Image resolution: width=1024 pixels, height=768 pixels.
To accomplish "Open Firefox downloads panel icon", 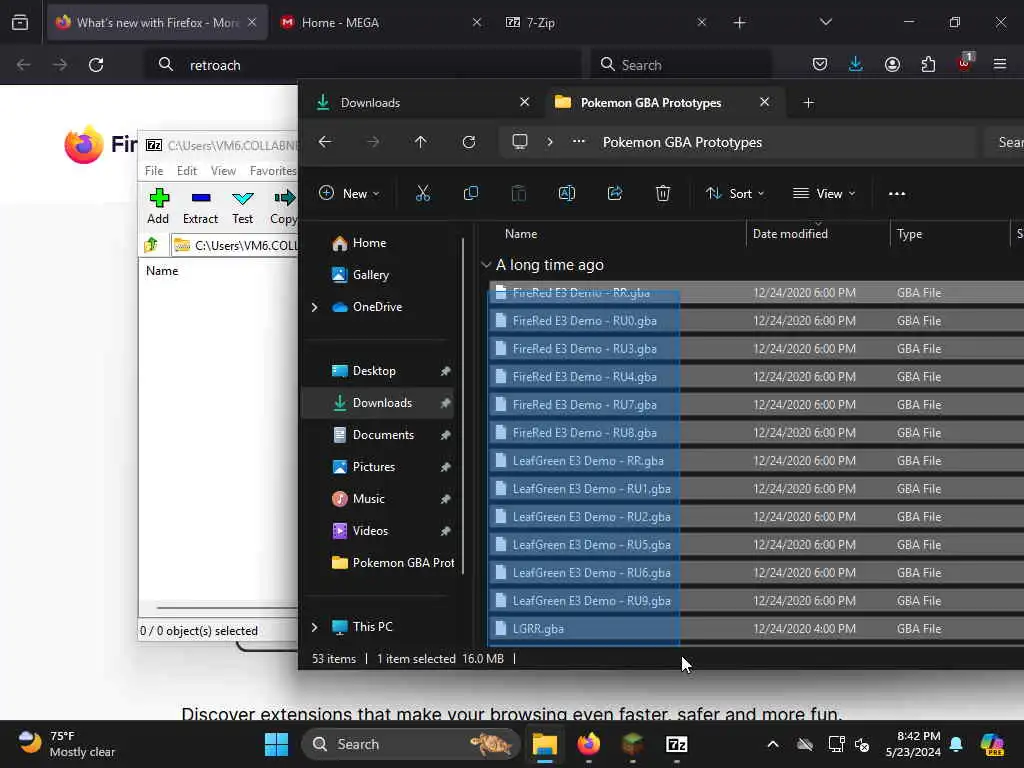I will pos(856,64).
